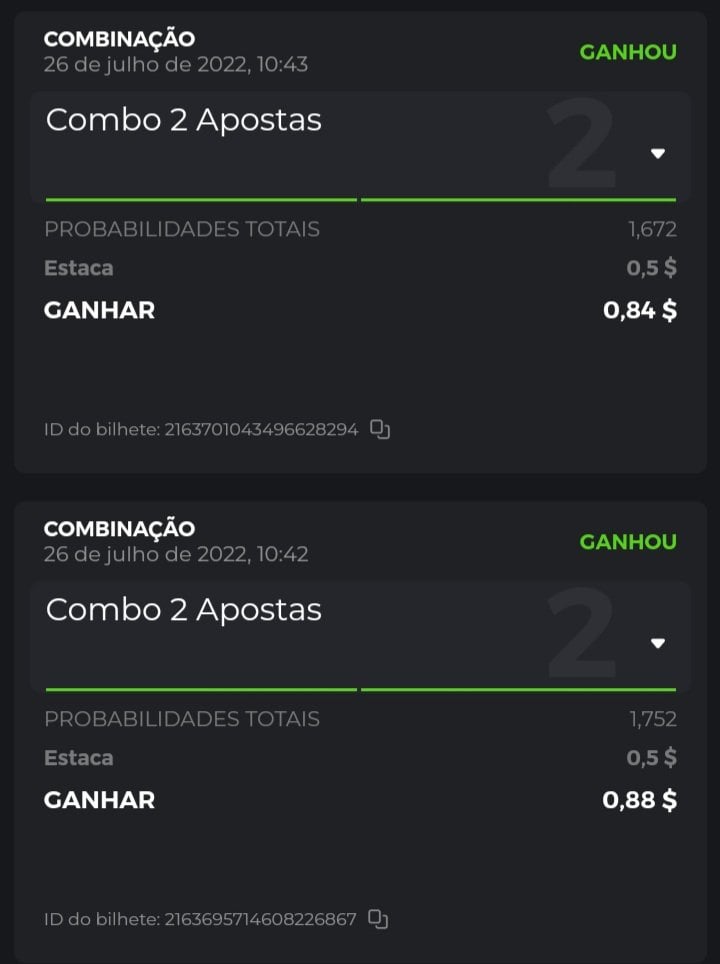720x964 pixels.
Task: Click GANHOU status on the 10:43 bet
Action: click(x=628, y=52)
